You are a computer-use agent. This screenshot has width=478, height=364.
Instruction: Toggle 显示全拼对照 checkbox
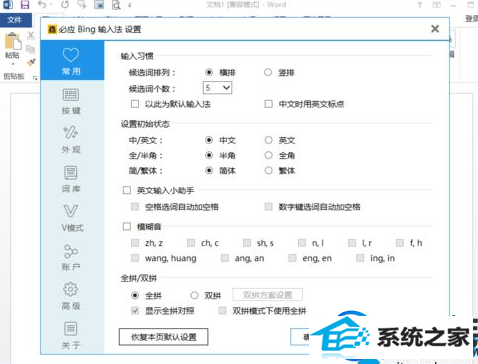(135, 311)
